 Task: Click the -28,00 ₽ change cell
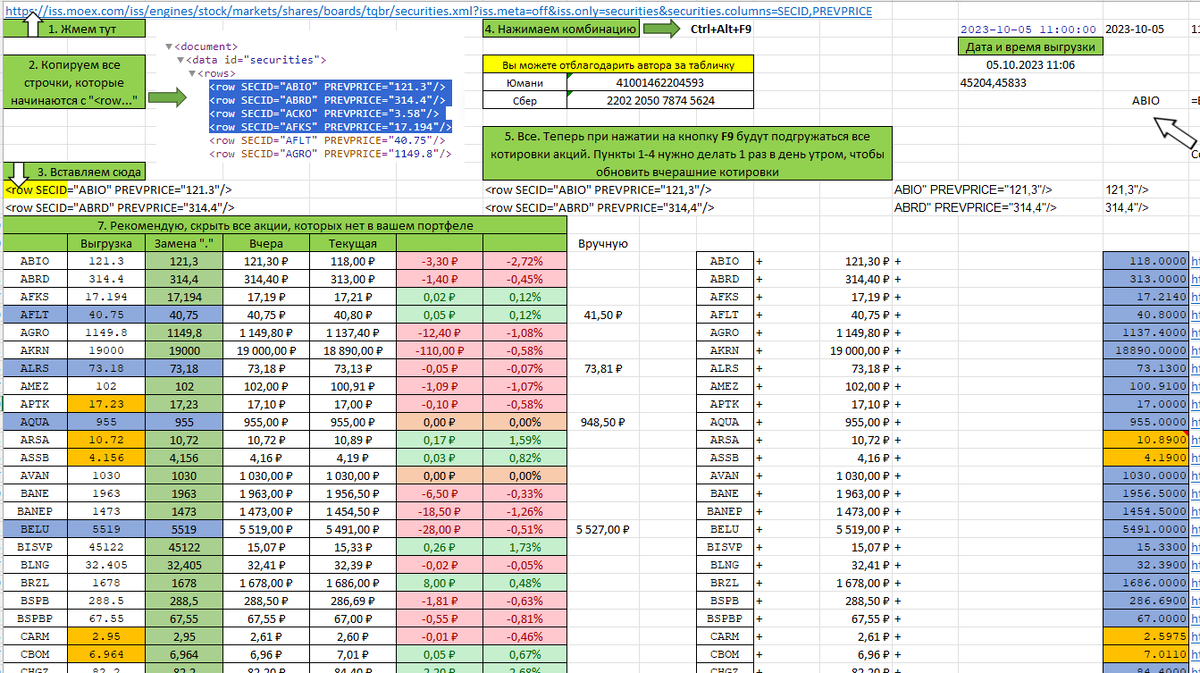[440, 529]
